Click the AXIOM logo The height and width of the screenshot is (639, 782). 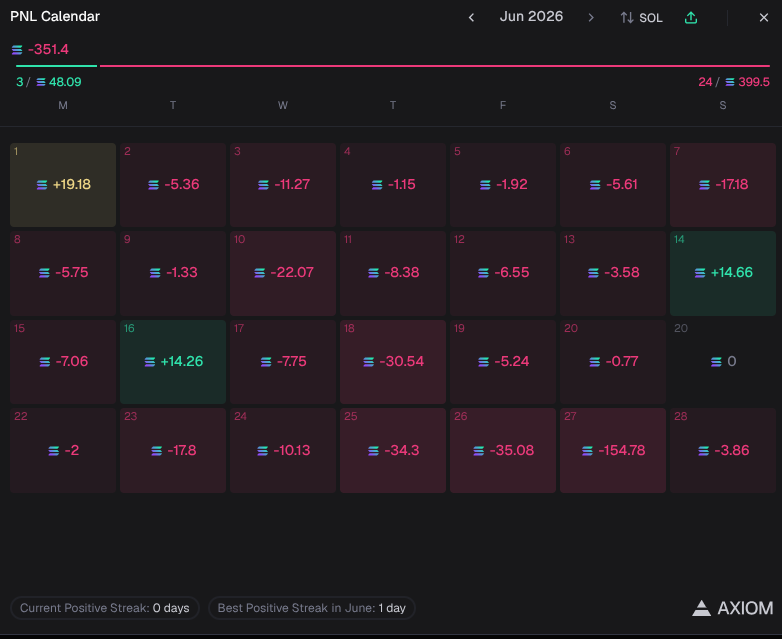(732, 608)
